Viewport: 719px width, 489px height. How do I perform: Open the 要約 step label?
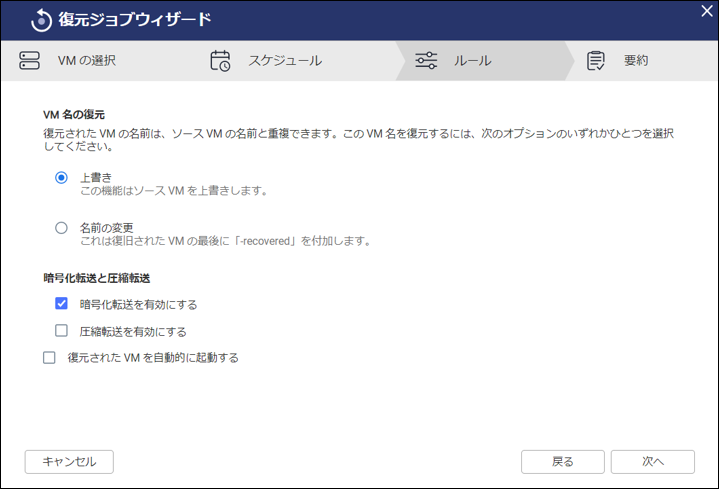[636, 61]
